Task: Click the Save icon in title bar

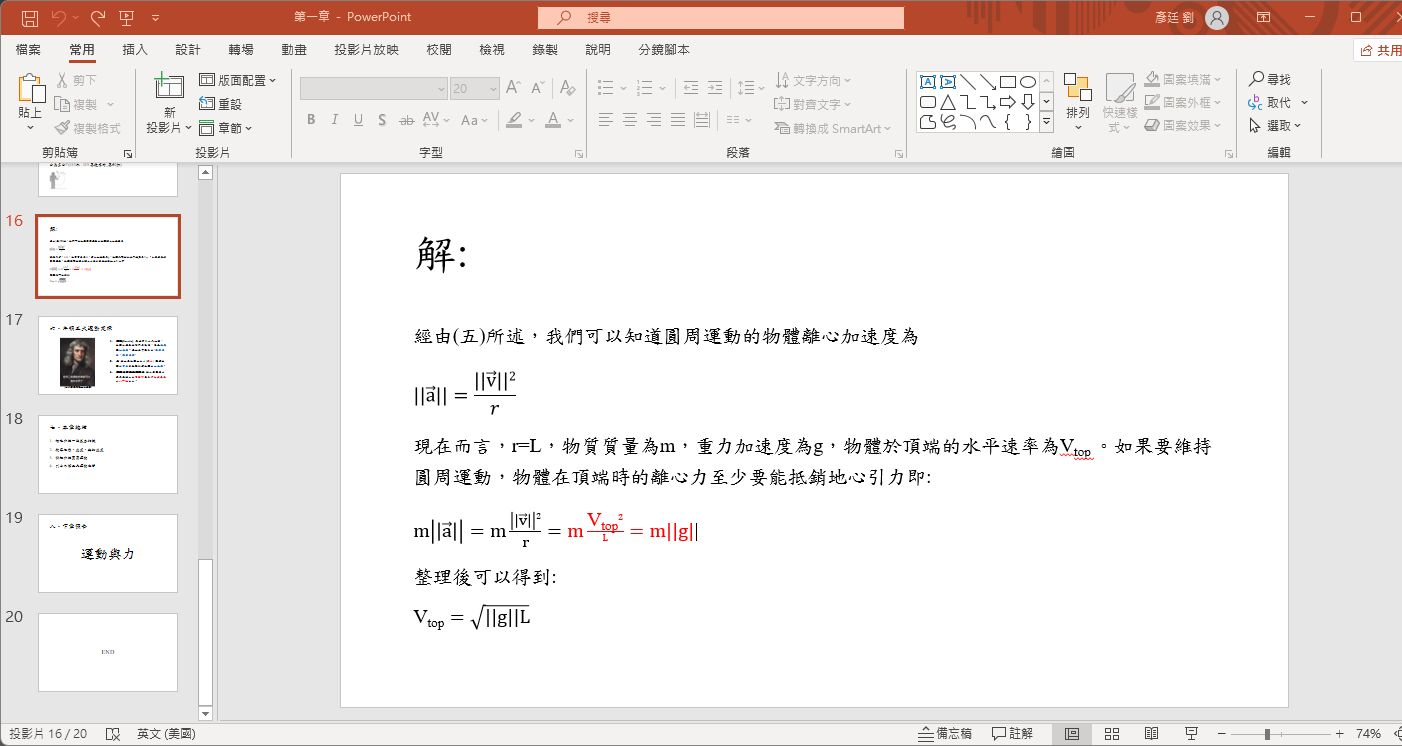Action: (30, 18)
